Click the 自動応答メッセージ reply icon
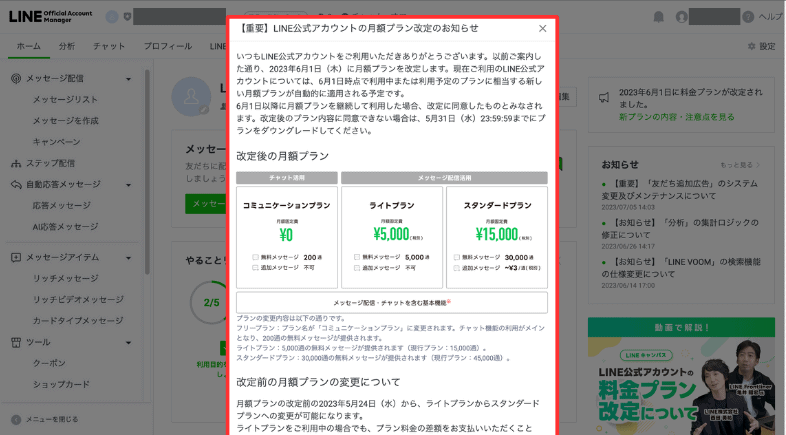Screen dimensions: 786x435 tap(16, 184)
